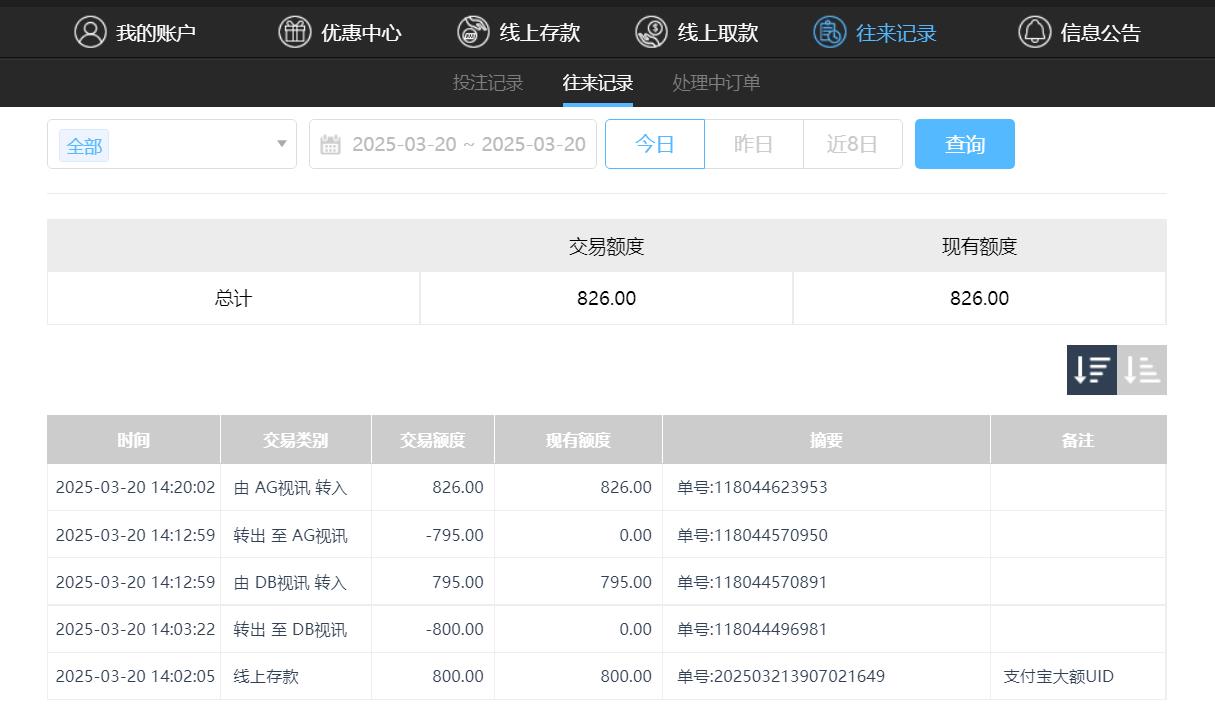This screenshot has height=727, width=1215.
Task: Open 我的账户 account icon
Action: 90,31
